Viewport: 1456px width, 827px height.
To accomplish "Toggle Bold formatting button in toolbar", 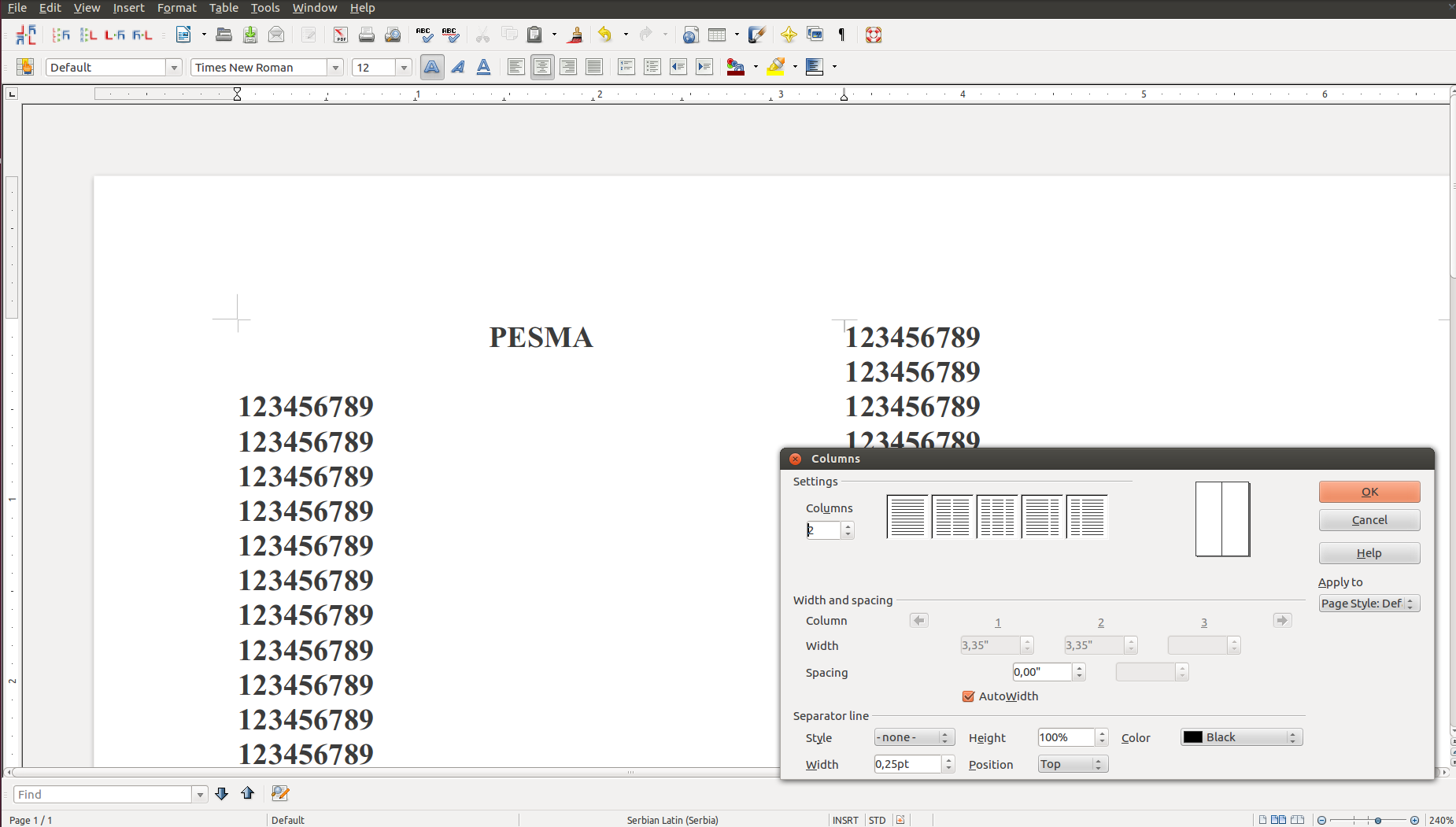I will point(431,68).
